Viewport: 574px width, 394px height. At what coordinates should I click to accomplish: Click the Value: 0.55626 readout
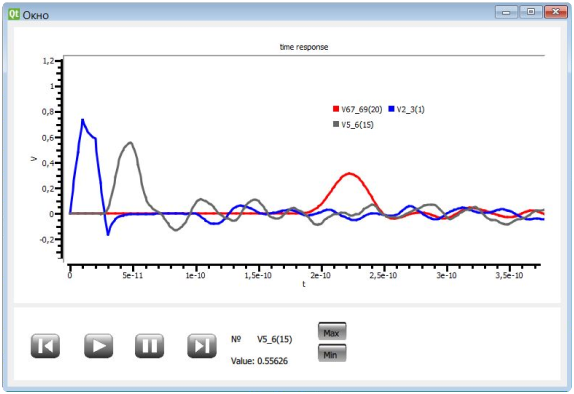tap(260, 361)
